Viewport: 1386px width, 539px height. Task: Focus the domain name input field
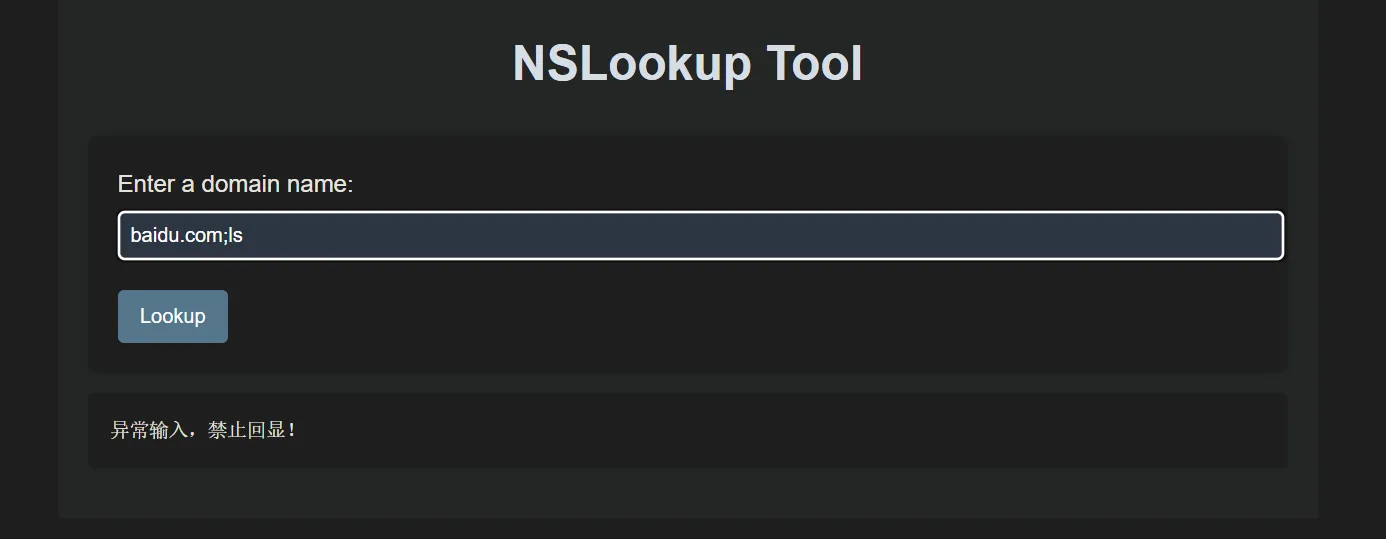click(700, 235)
